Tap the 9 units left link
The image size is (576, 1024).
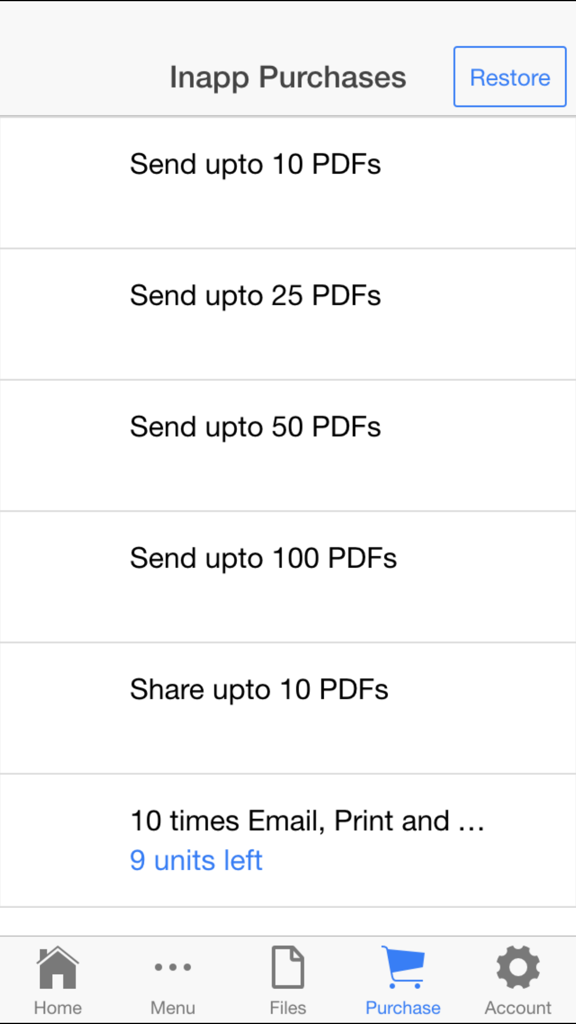196,861
